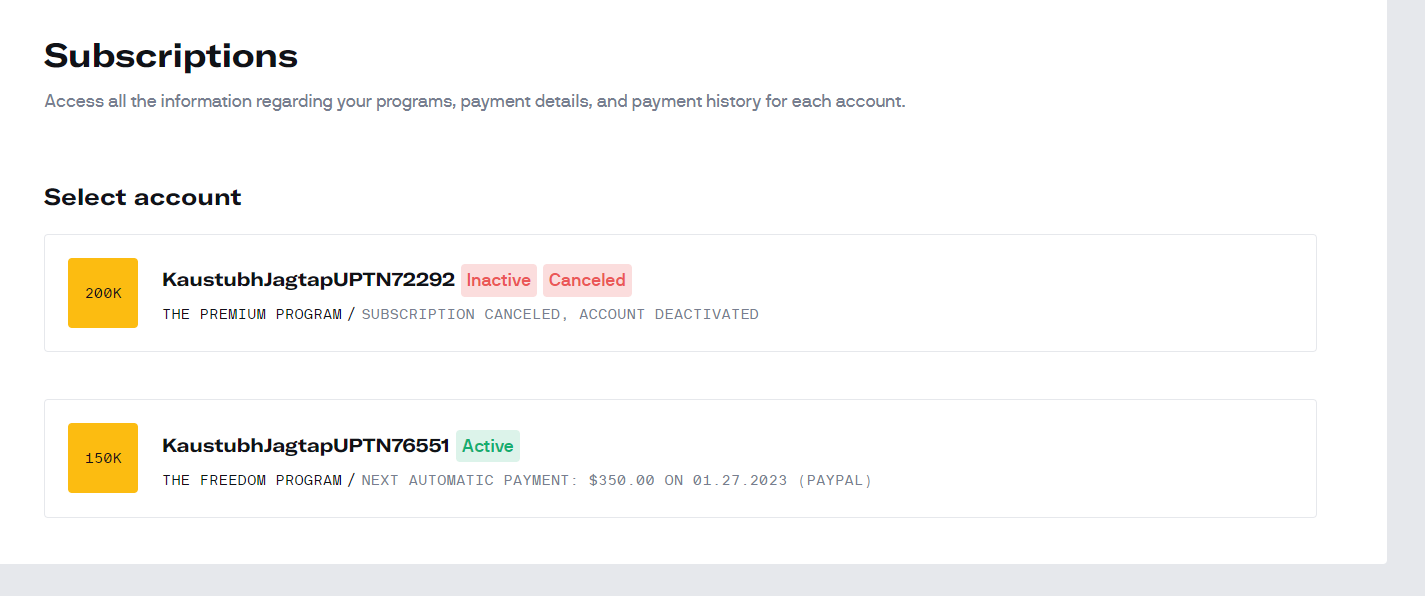Click the ACCOUNT DEACTIVATED text

click(x=669, y=314)
